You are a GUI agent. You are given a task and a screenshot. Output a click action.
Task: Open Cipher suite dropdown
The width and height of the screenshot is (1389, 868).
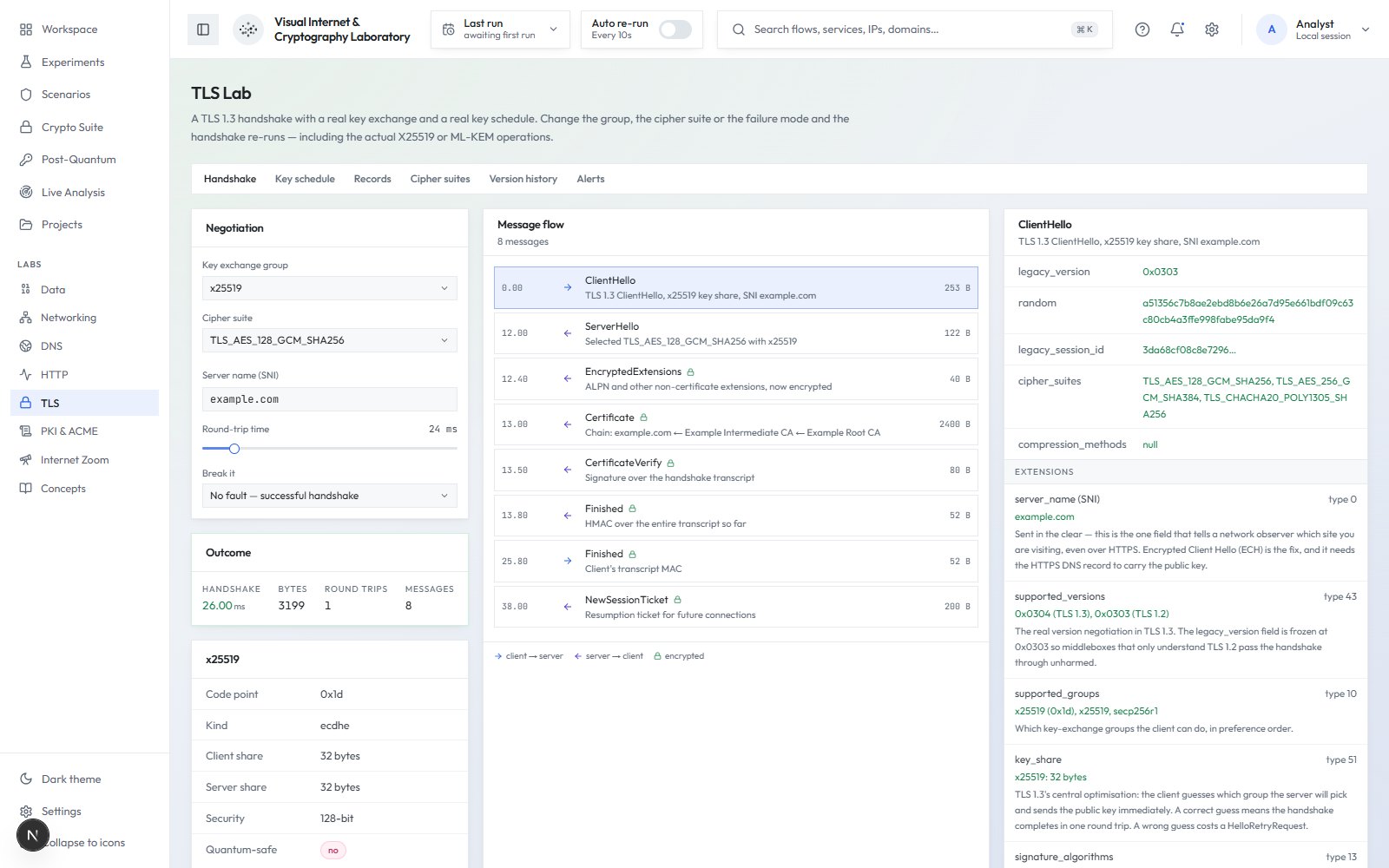329,340
